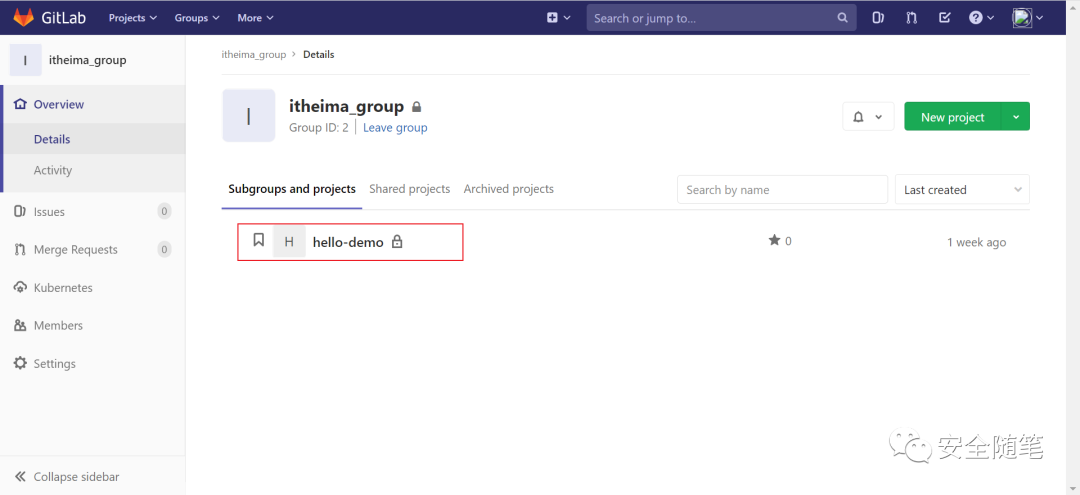1080x495 pixels.
Task: Open the plus create-new dropdown
Action: pos(559,18)
